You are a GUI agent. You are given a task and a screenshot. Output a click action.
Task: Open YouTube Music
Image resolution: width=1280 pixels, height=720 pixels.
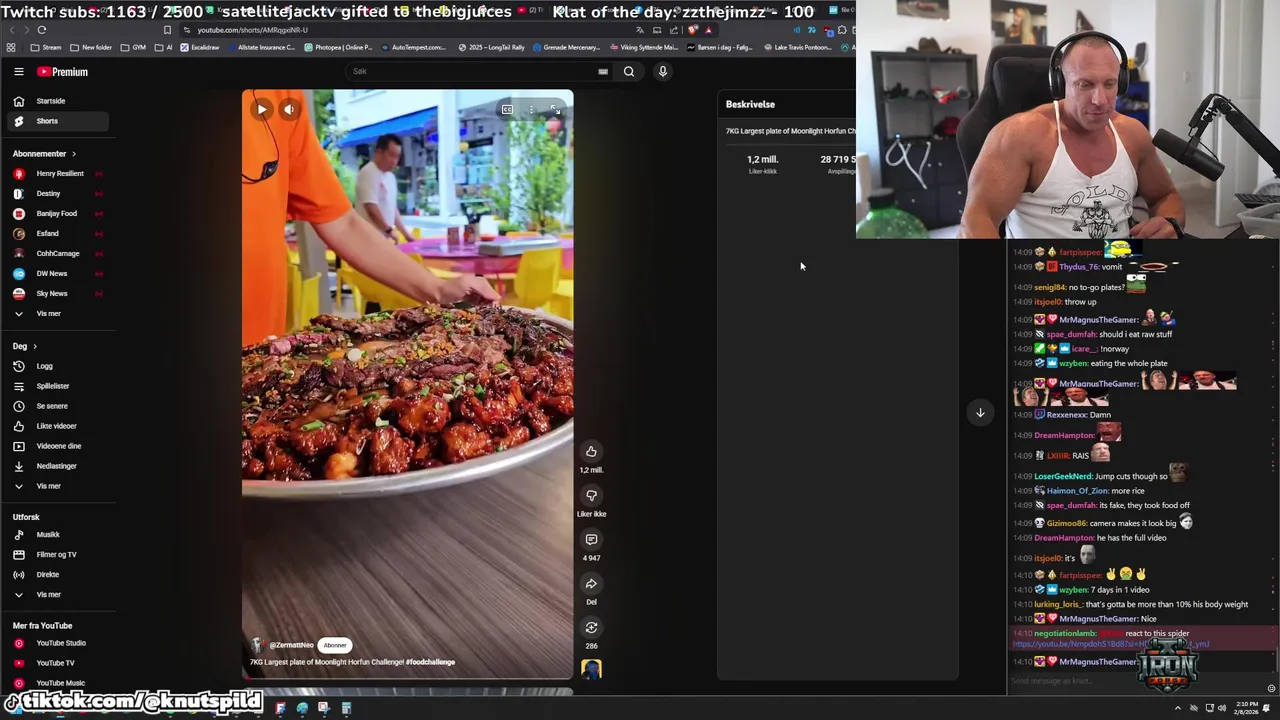56,683
